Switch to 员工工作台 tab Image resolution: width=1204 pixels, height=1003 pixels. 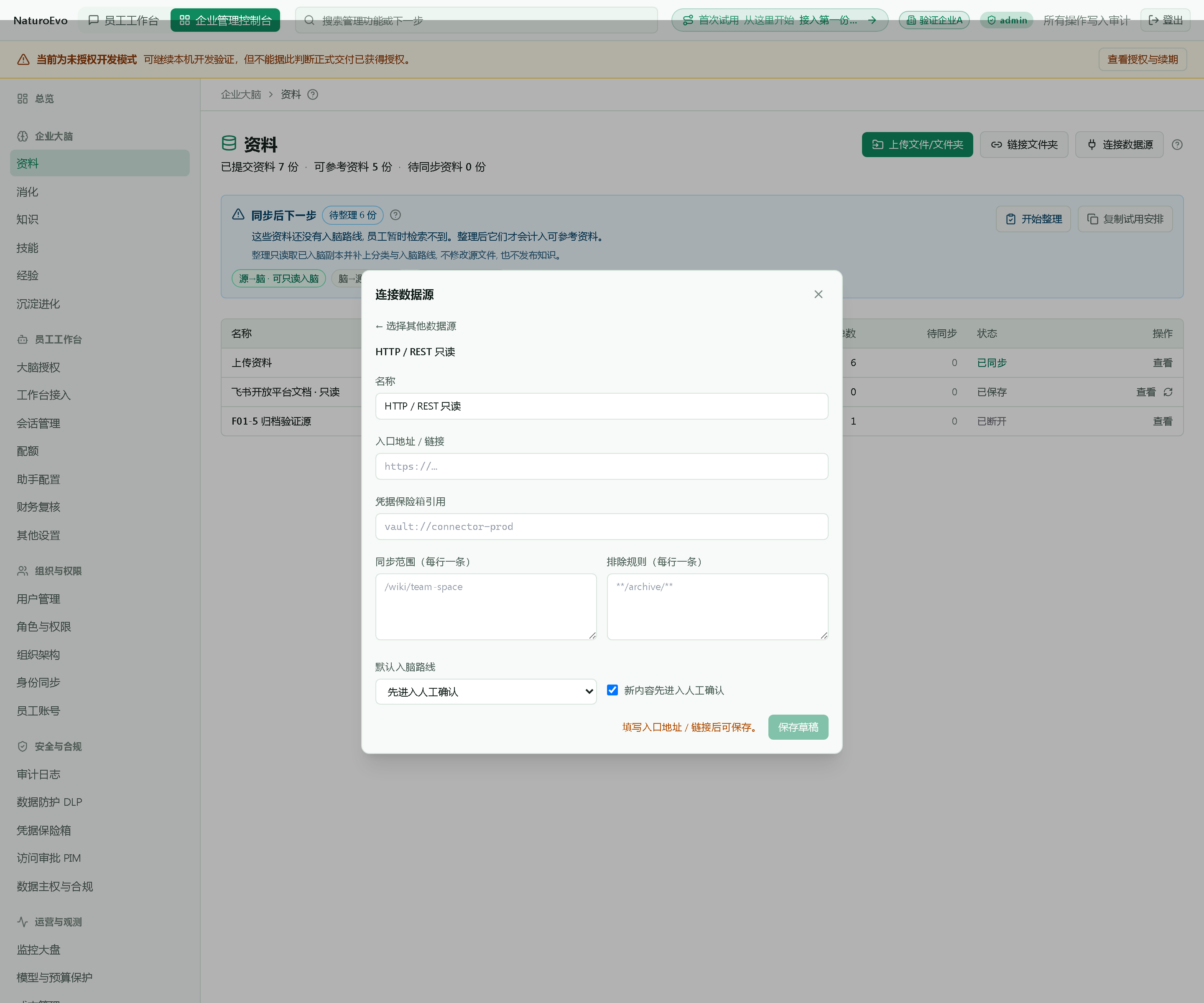(x=124, y=20)
